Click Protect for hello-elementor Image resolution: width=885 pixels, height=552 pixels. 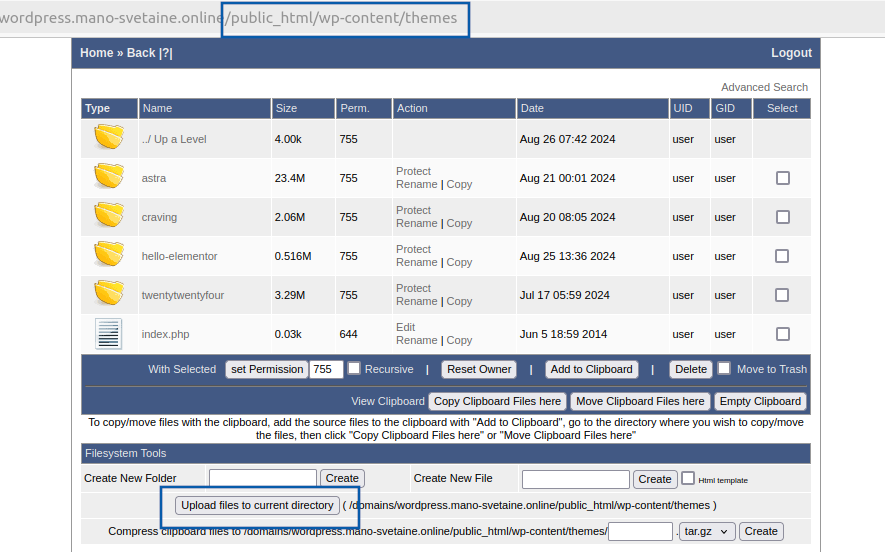click(413, 249)
